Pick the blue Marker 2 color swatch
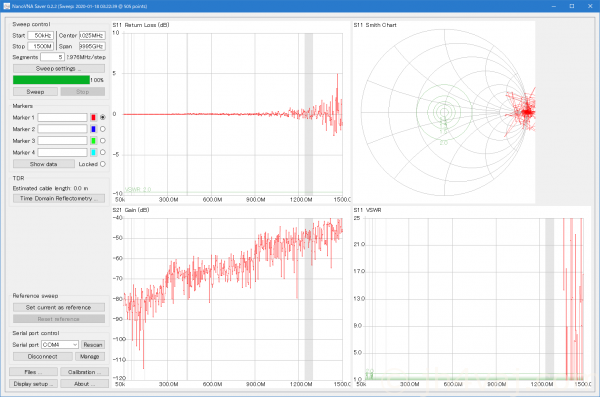The image size is (600, 397). pyautogui.click(x=93, y=129)
